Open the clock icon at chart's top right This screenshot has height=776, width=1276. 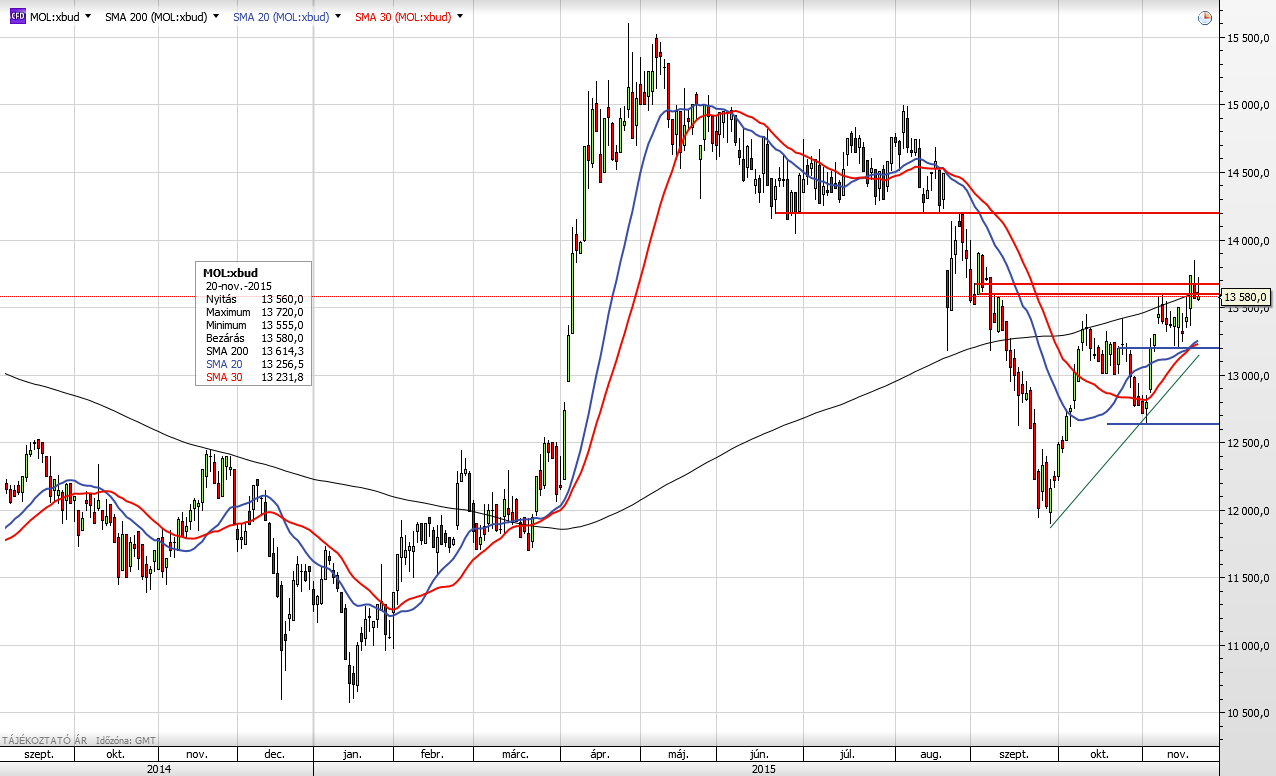(x=1205, y=18)
